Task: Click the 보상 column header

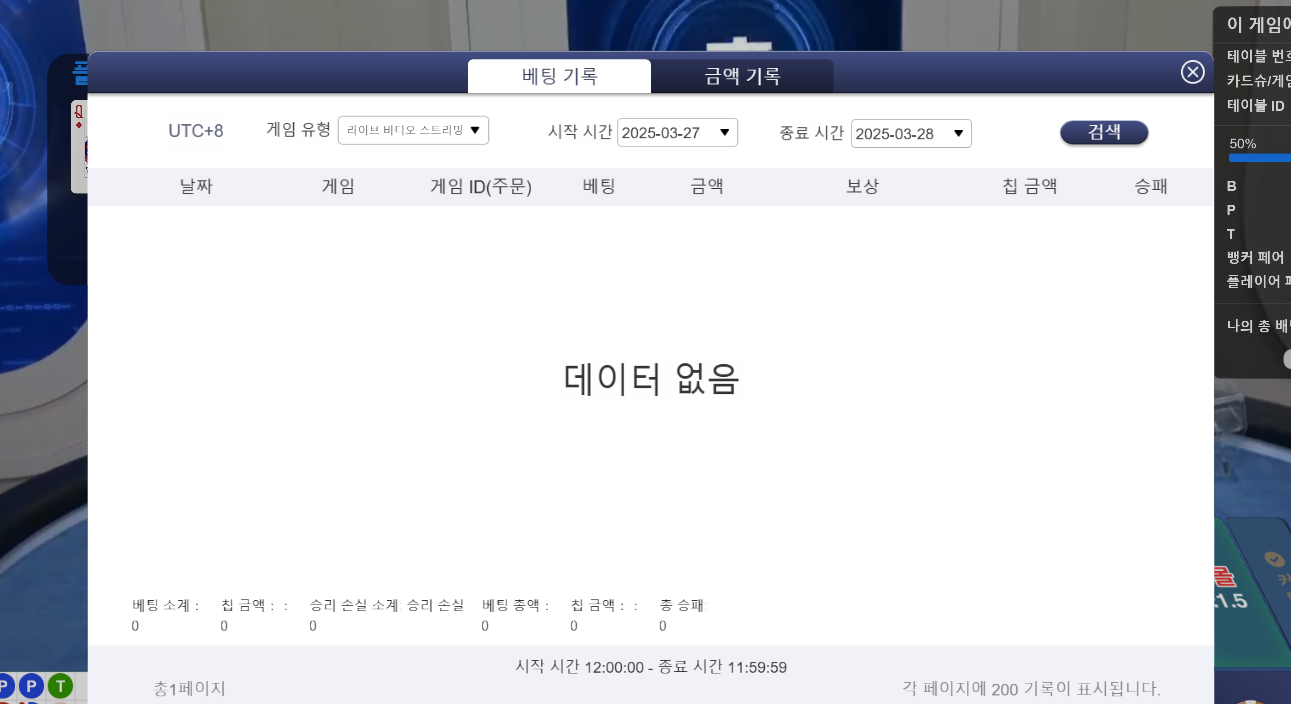Action: pos(862,187)
